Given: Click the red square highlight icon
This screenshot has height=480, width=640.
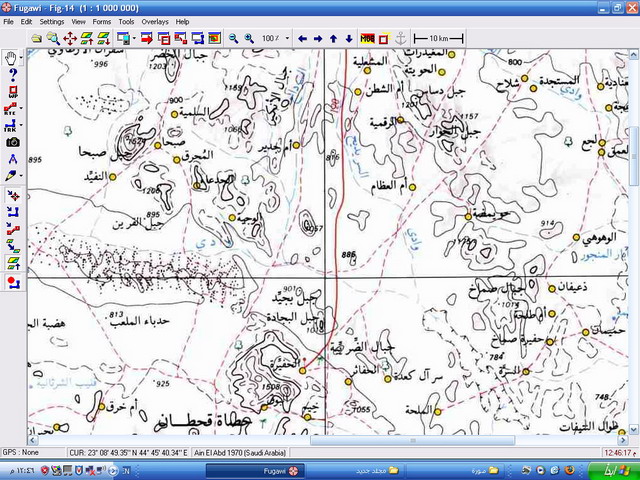Looking at the screenshot, I should (x=383, y=39).
